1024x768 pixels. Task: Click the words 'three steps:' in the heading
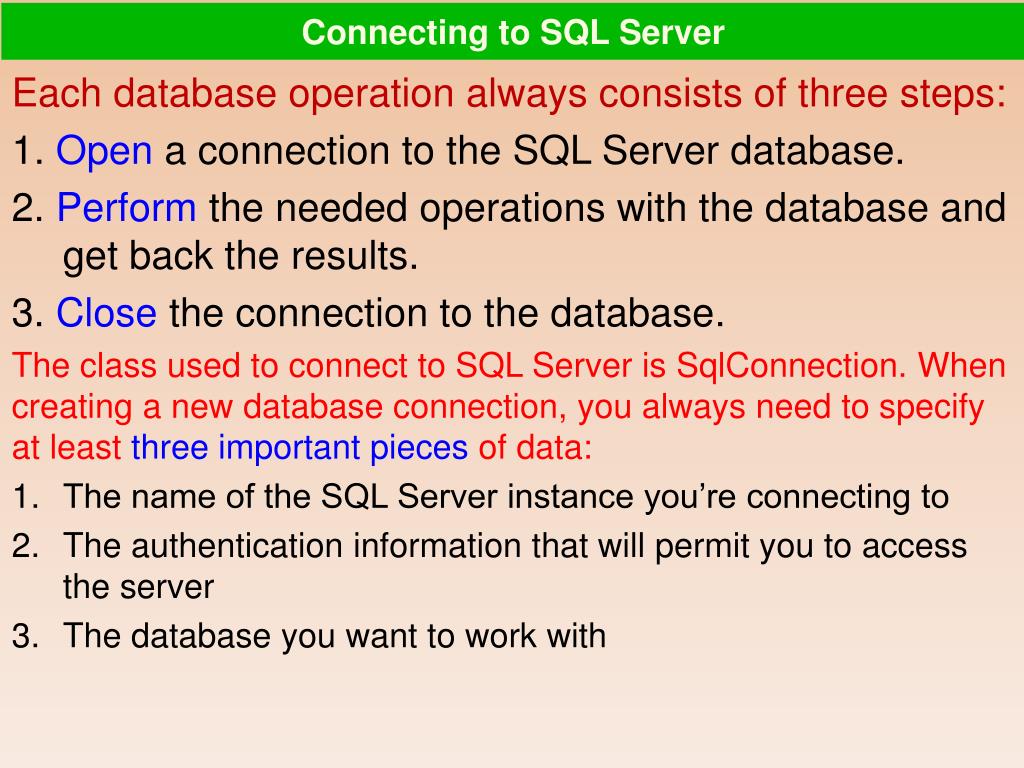click(902, 95)
